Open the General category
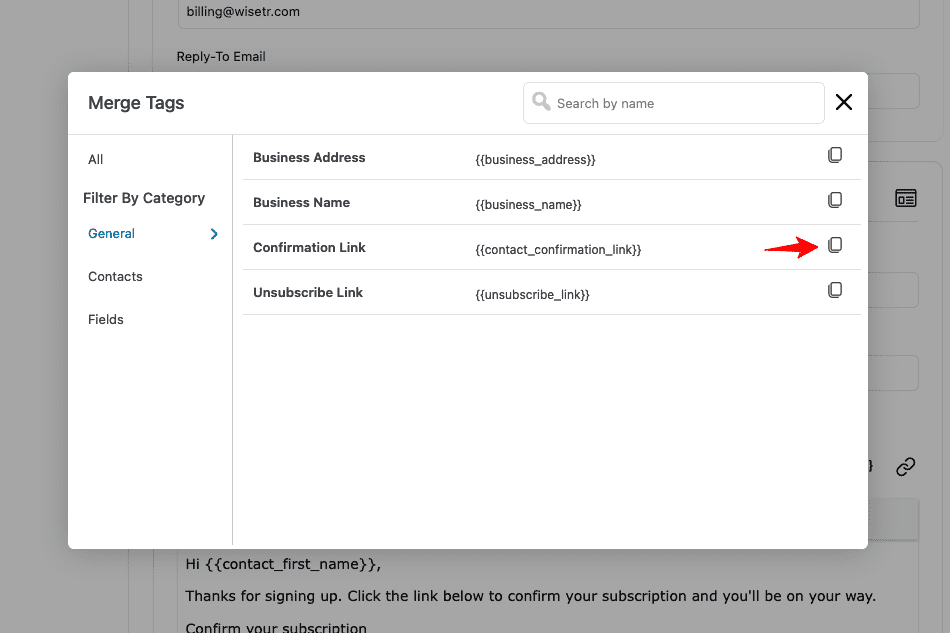 111,233
